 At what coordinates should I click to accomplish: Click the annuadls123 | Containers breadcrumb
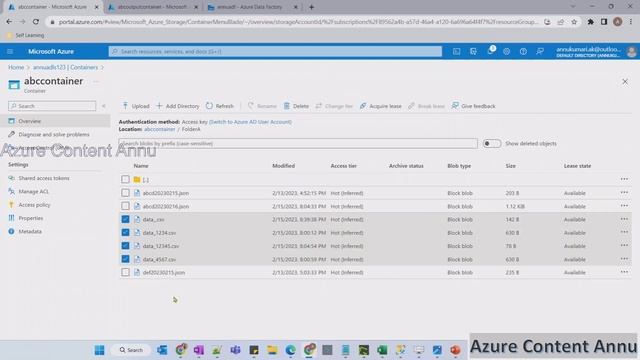click(x=65, y=67)
